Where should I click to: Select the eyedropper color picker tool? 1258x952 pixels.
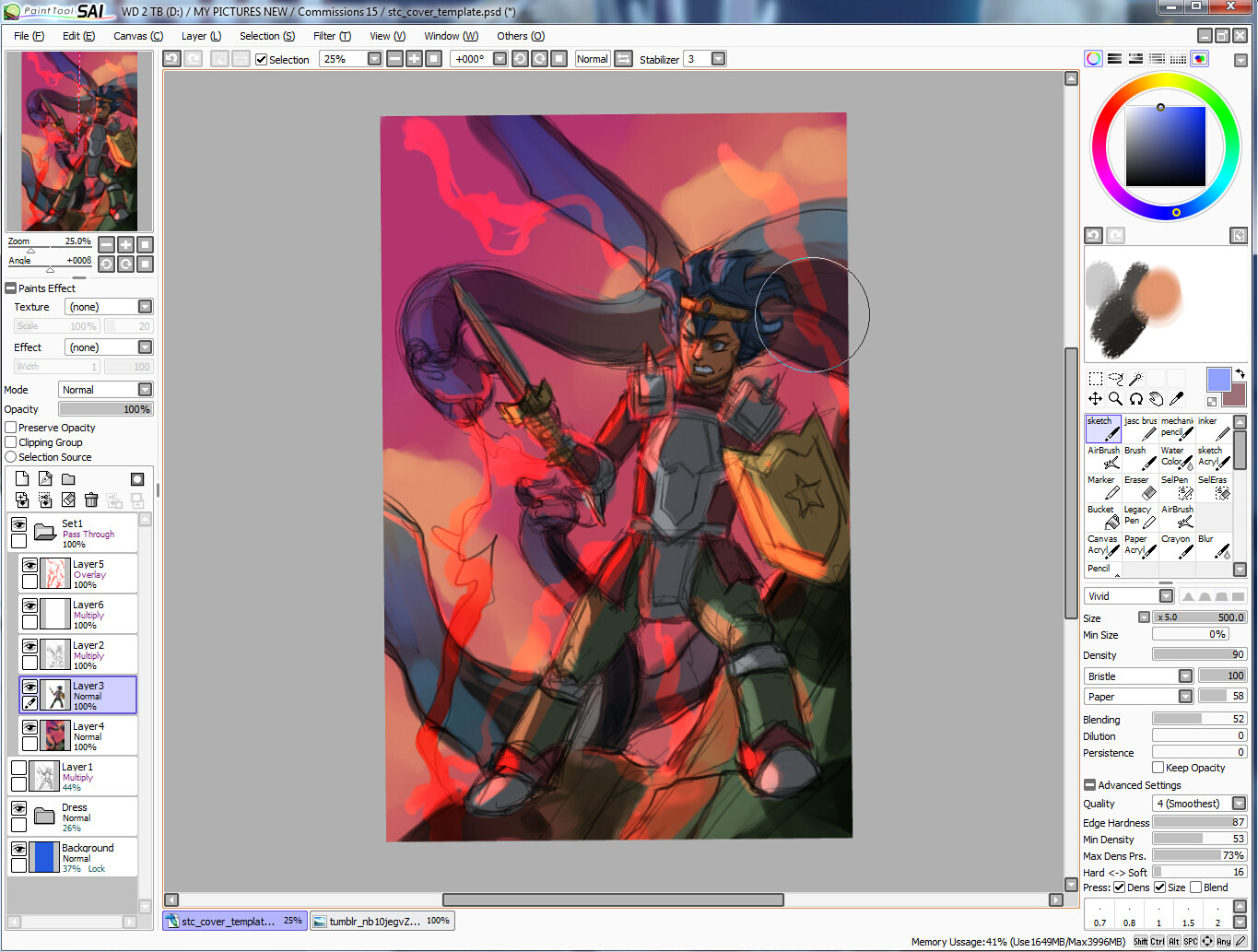[1176, 399]
